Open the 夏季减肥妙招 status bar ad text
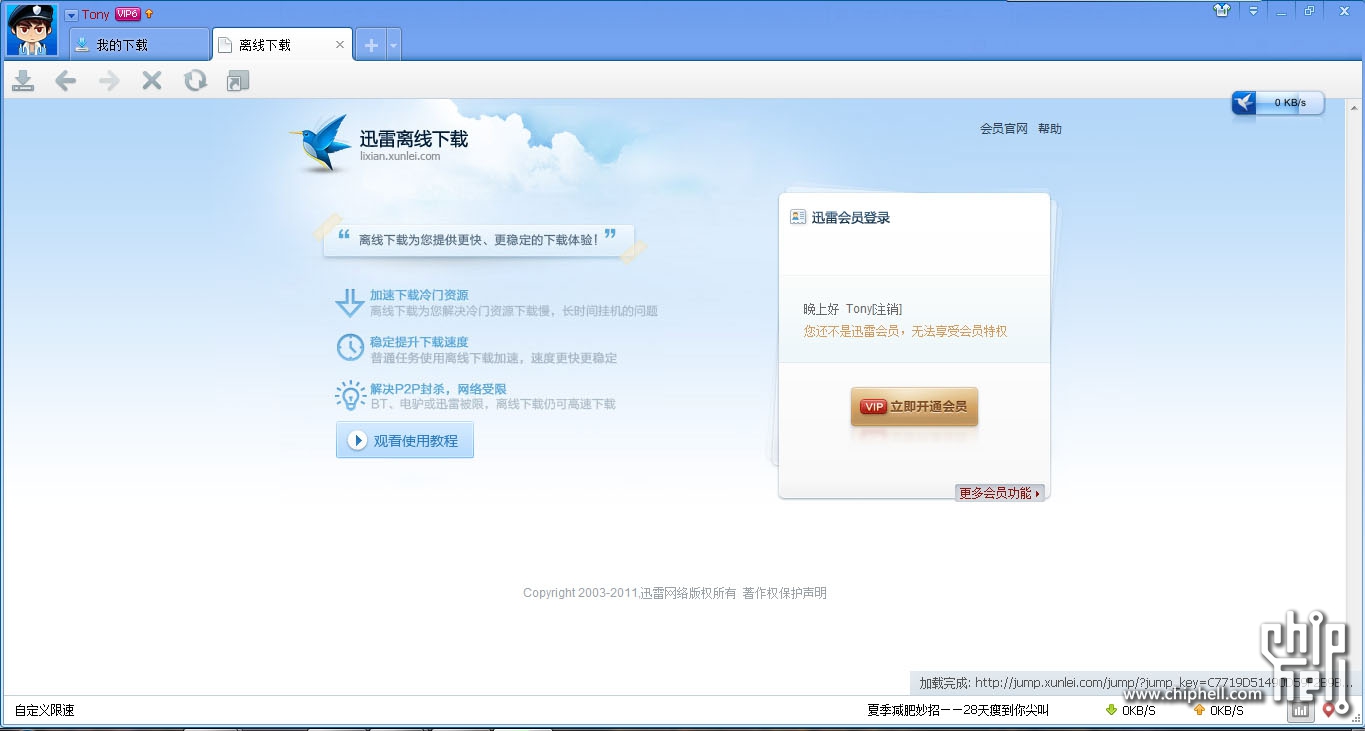The image size is (1365, 731). tap(958, 711)
